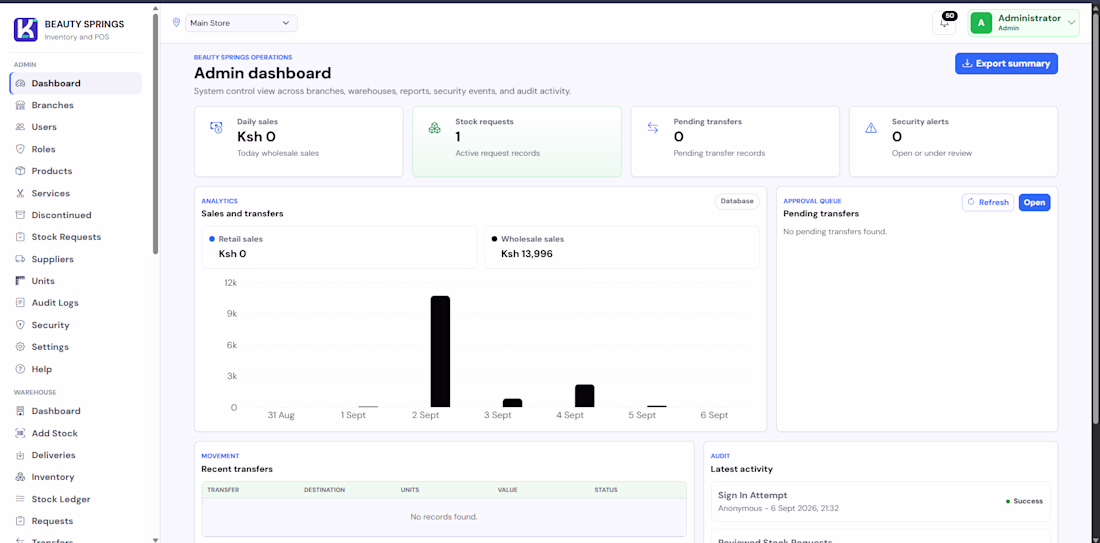The height and width of the screenshot is (543, 1100).
Task: Click the Database badge in Analytics
Action: point(737,201)
